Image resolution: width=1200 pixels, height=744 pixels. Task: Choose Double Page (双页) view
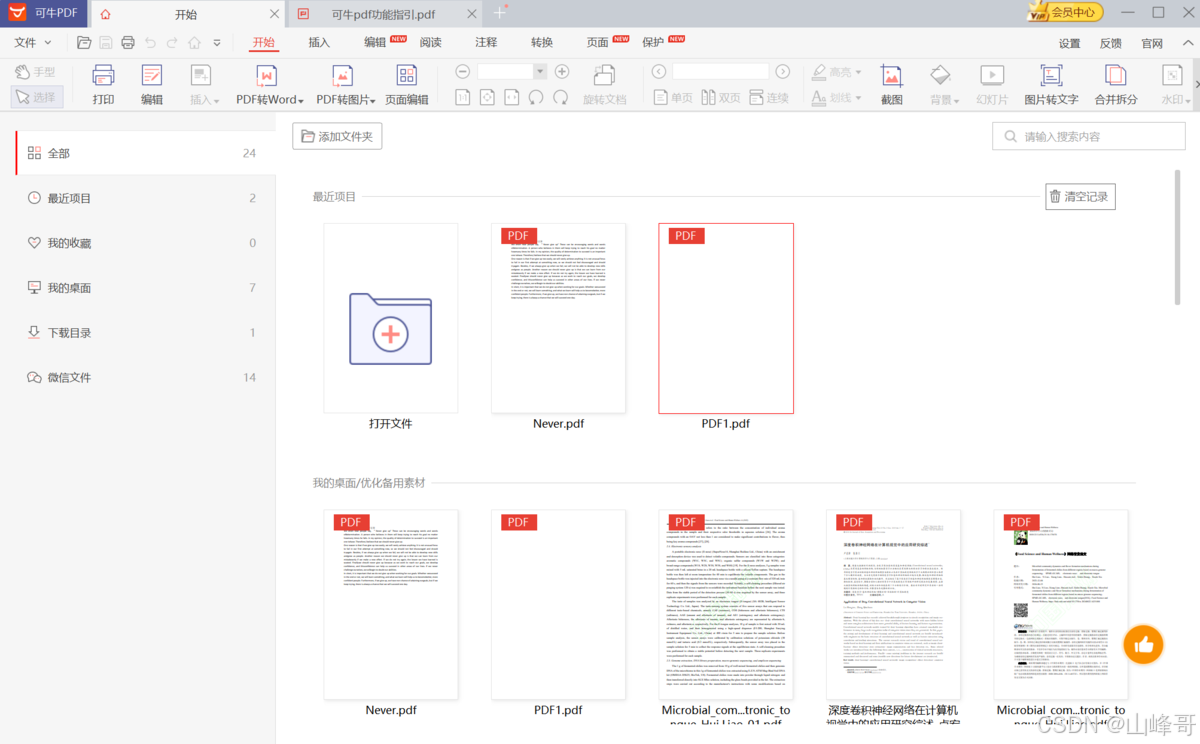[721, 97]
